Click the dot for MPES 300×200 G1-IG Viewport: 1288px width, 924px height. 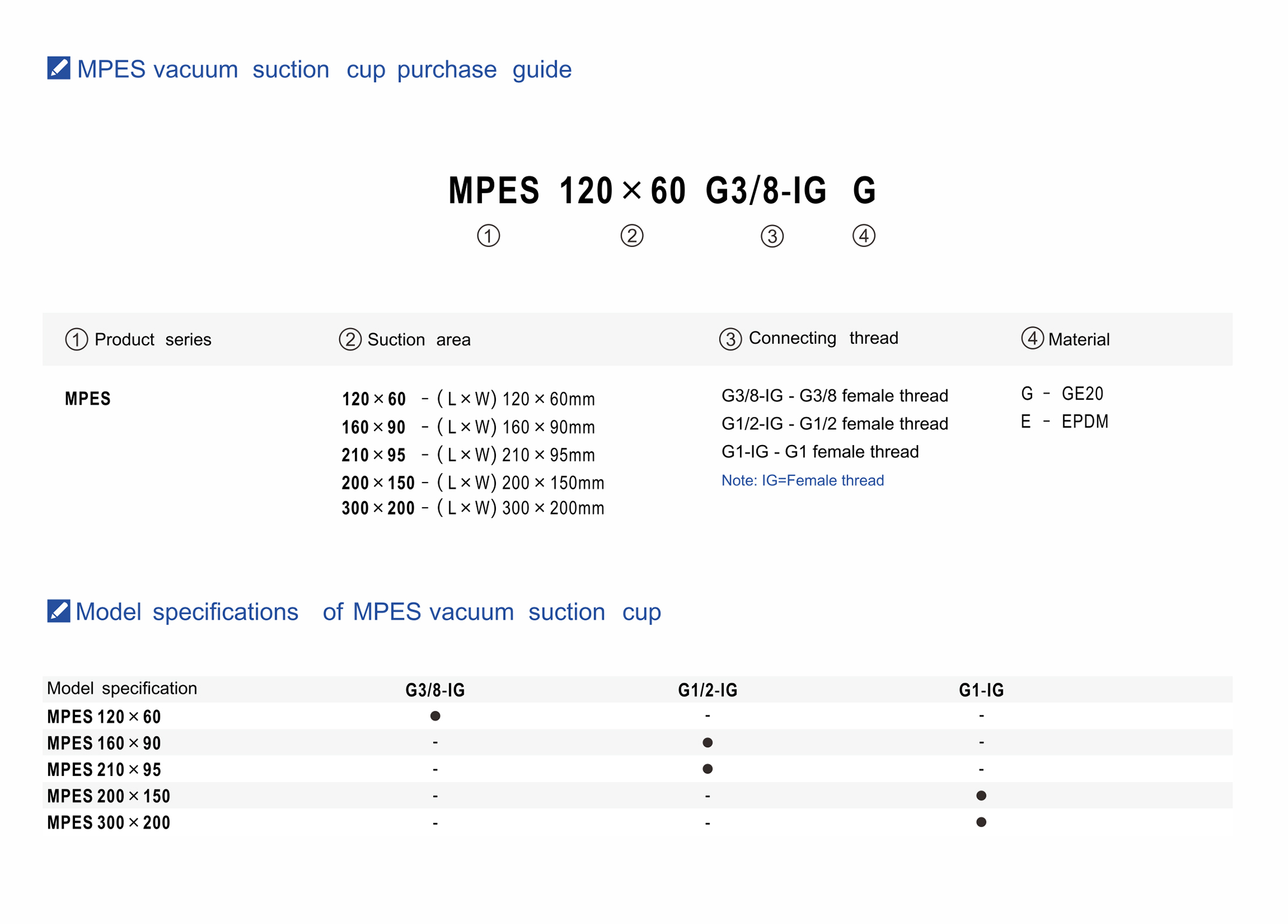[x=981, y=822]
